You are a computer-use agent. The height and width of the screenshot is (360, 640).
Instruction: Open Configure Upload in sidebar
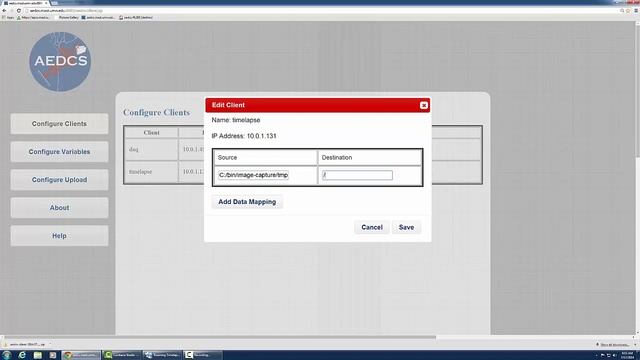pos(59,180)
